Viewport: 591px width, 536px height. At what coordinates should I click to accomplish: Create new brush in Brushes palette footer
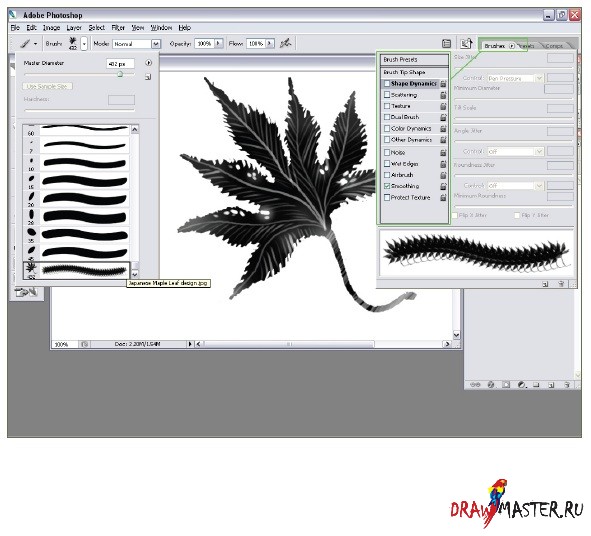[545, 284]
